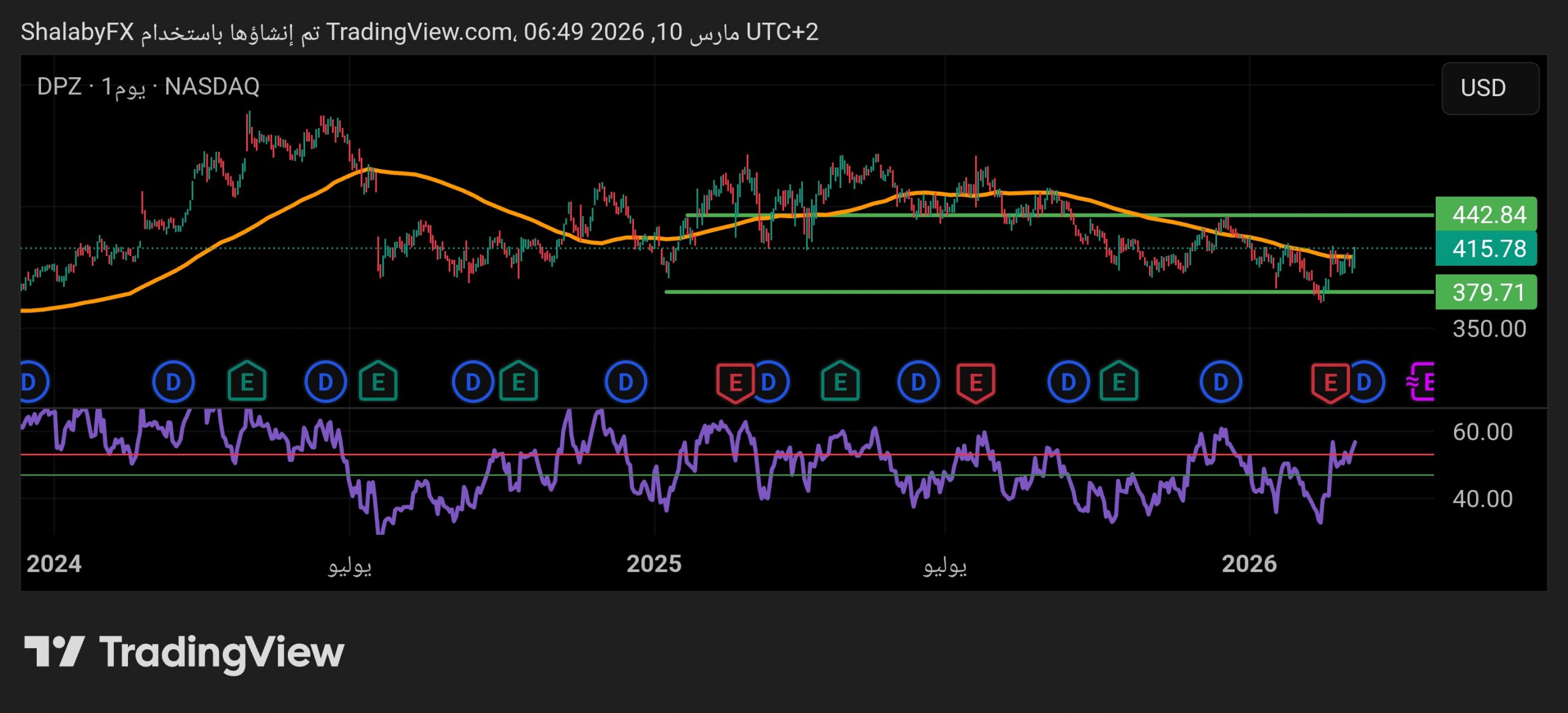
Task: Click the second red earnings E marker
Action: [x=976, y=382]
